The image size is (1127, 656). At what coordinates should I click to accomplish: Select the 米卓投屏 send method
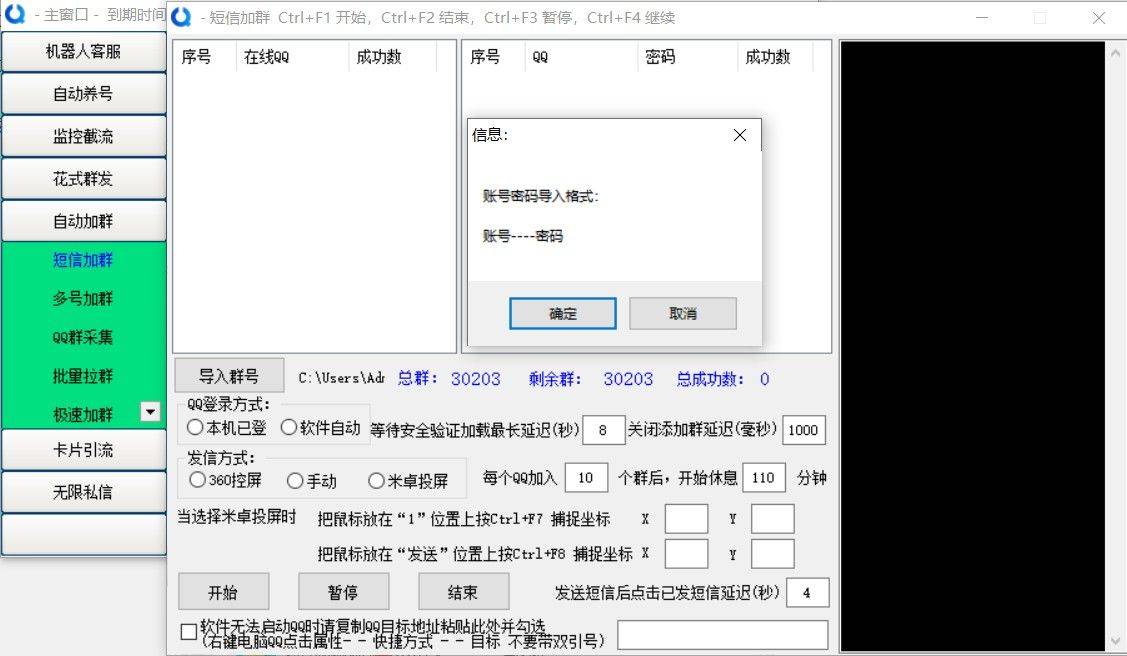coord(408,481)
